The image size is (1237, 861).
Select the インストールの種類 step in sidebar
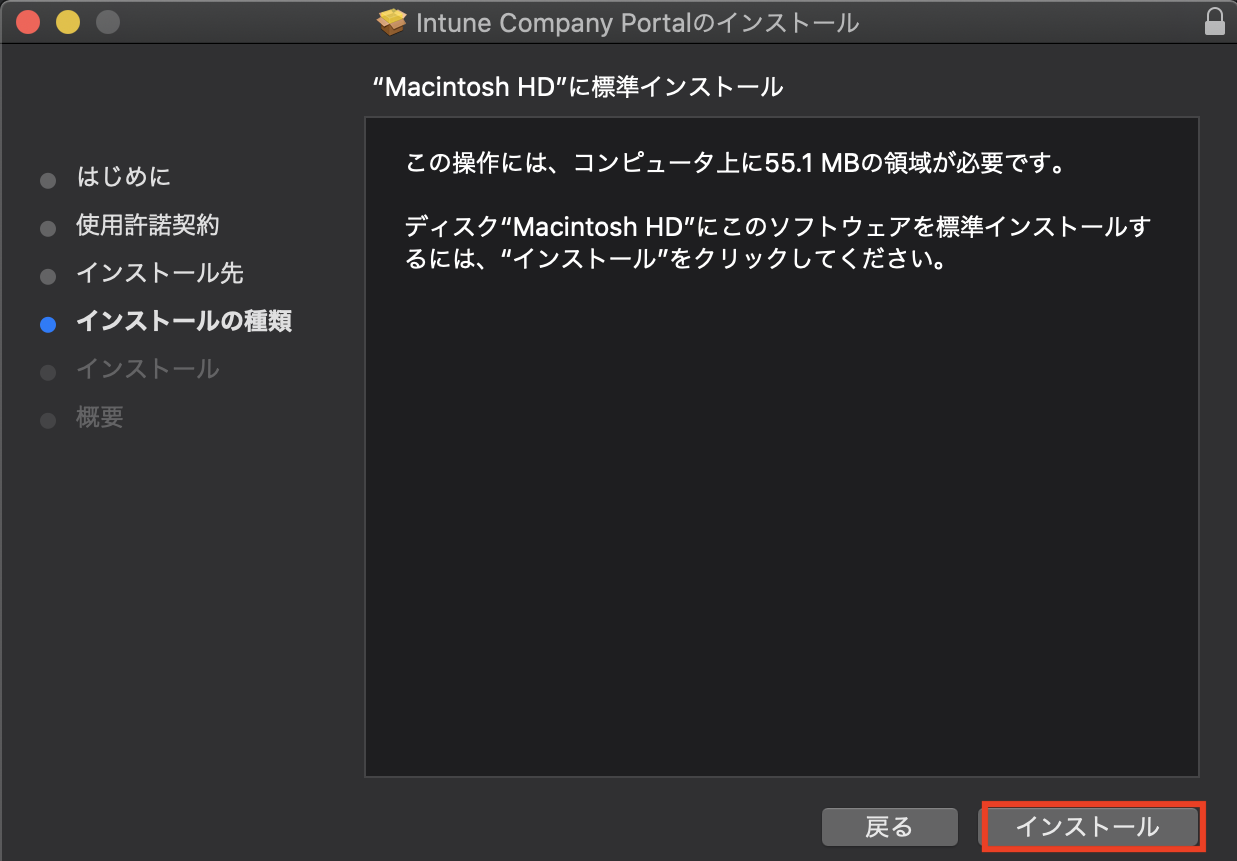point(184,321)
